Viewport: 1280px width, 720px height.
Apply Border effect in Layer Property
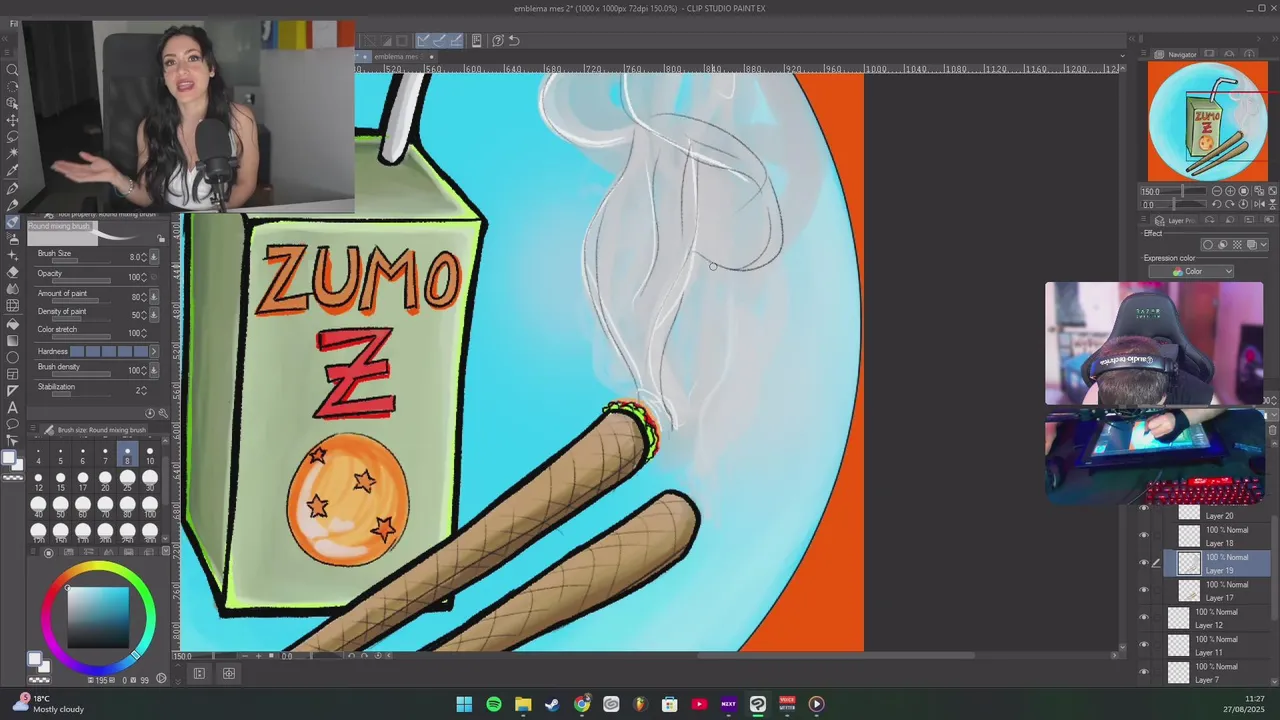1208,244
